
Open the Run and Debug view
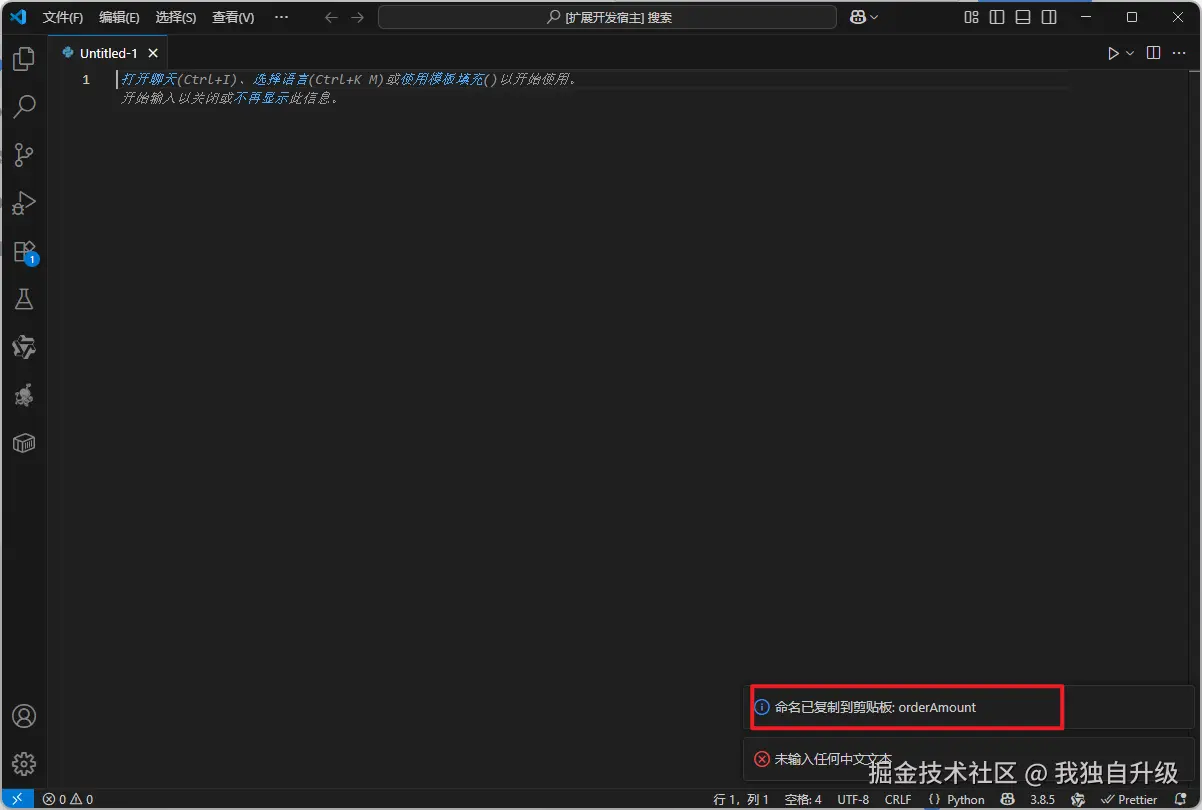(24, 203)
